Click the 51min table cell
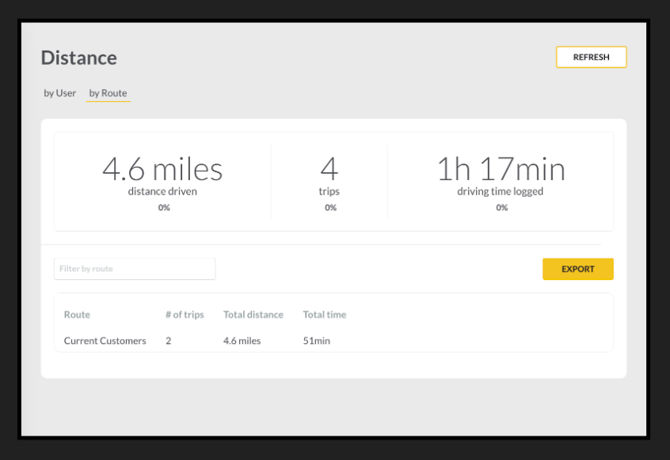 coord(317,341)
